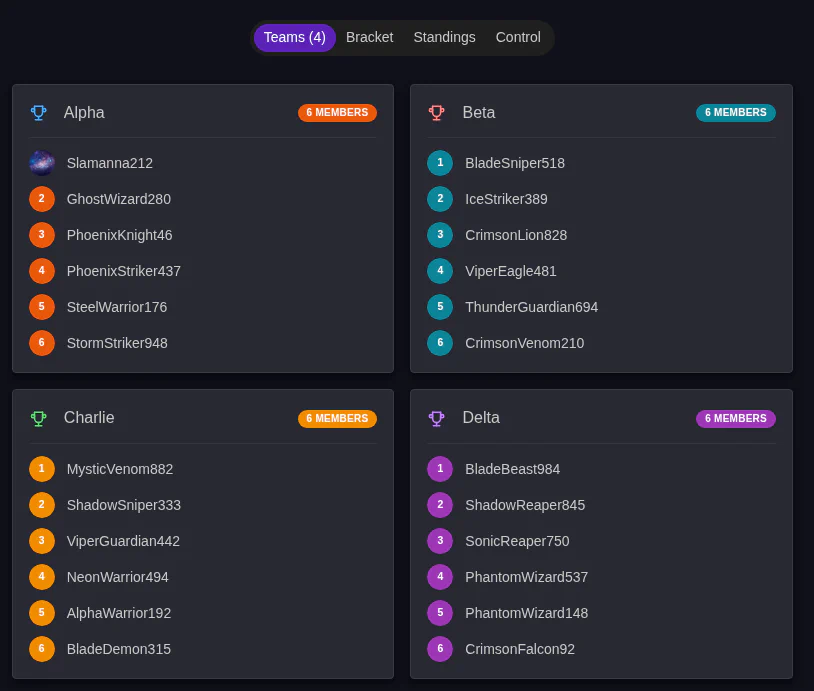The width and height of the screenshot is (814, 691).
Task: Select the green trophy icon for Charlie
Action: [x=38, y=419]
